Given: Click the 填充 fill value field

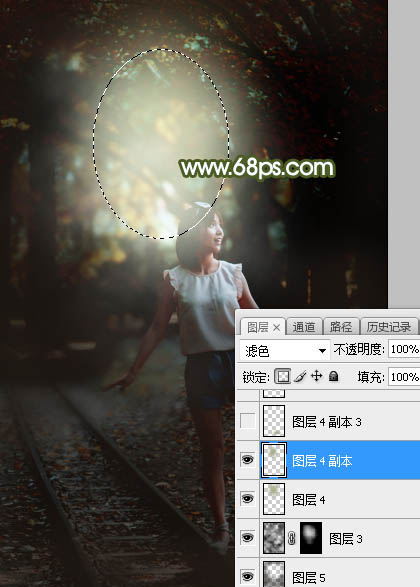Looking at the screenshot, I should click(x=404, y=377).
